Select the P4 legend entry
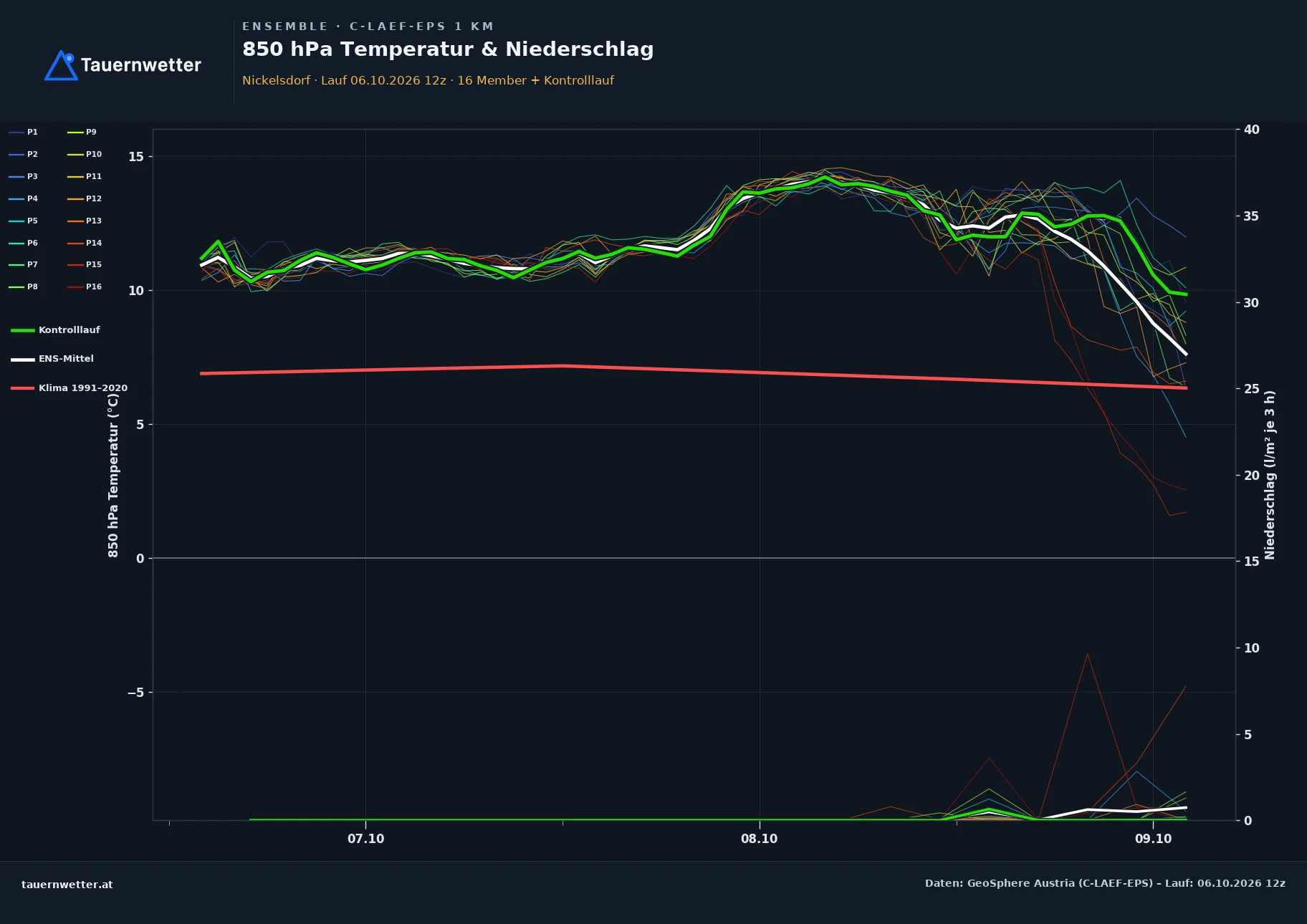1307x924 pixels. click(24, 199)
